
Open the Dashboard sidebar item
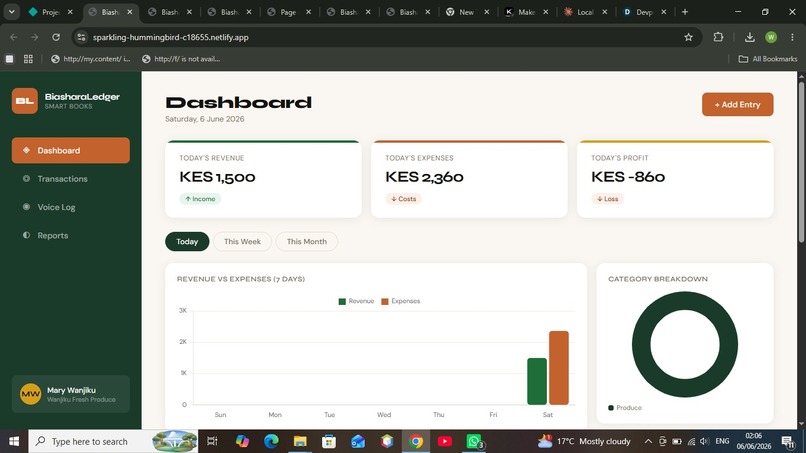pos(70,150)
